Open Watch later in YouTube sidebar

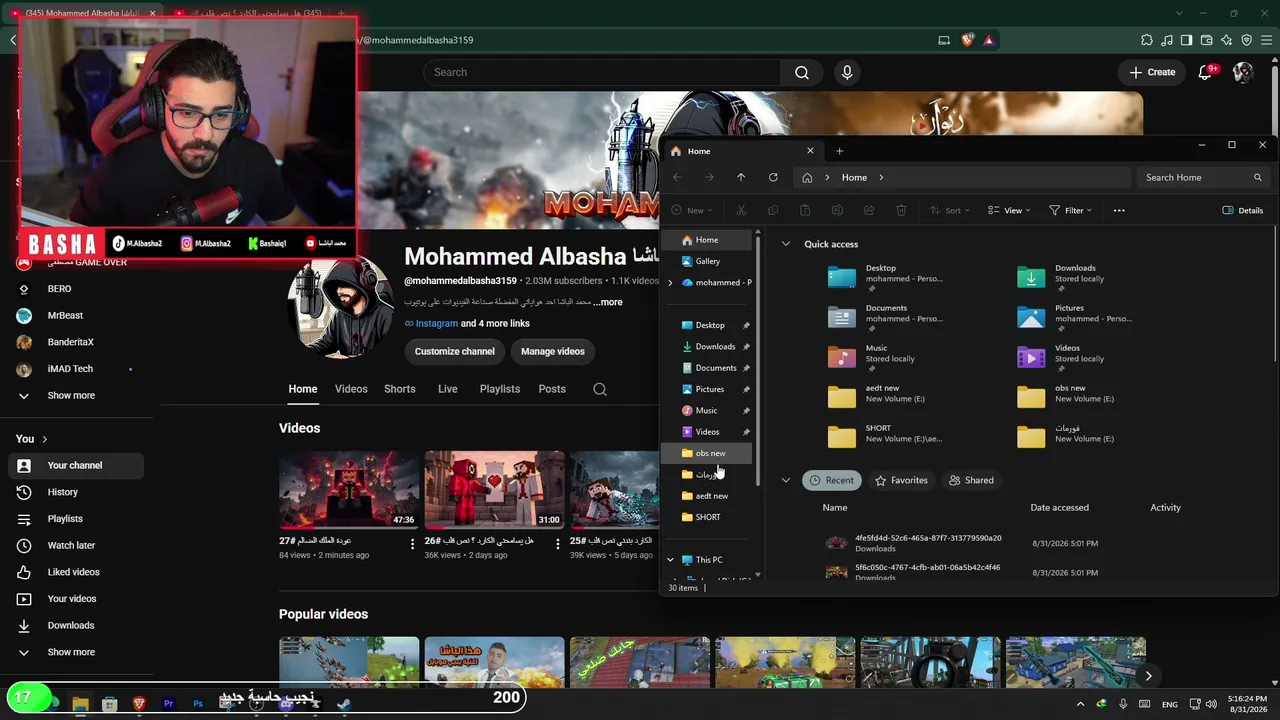(71, 545)
